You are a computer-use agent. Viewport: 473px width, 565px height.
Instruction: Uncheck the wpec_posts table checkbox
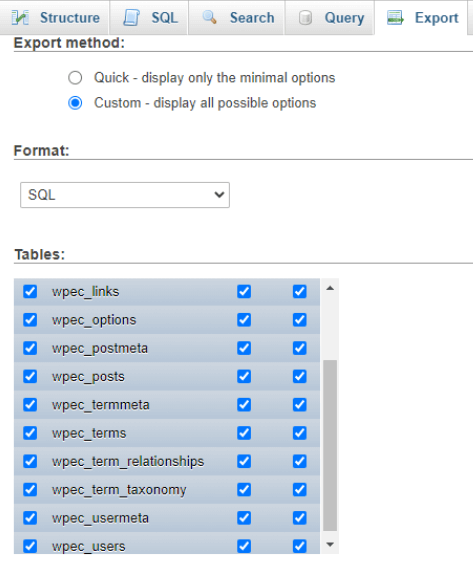pyautogui.click(x=30, y=376)
